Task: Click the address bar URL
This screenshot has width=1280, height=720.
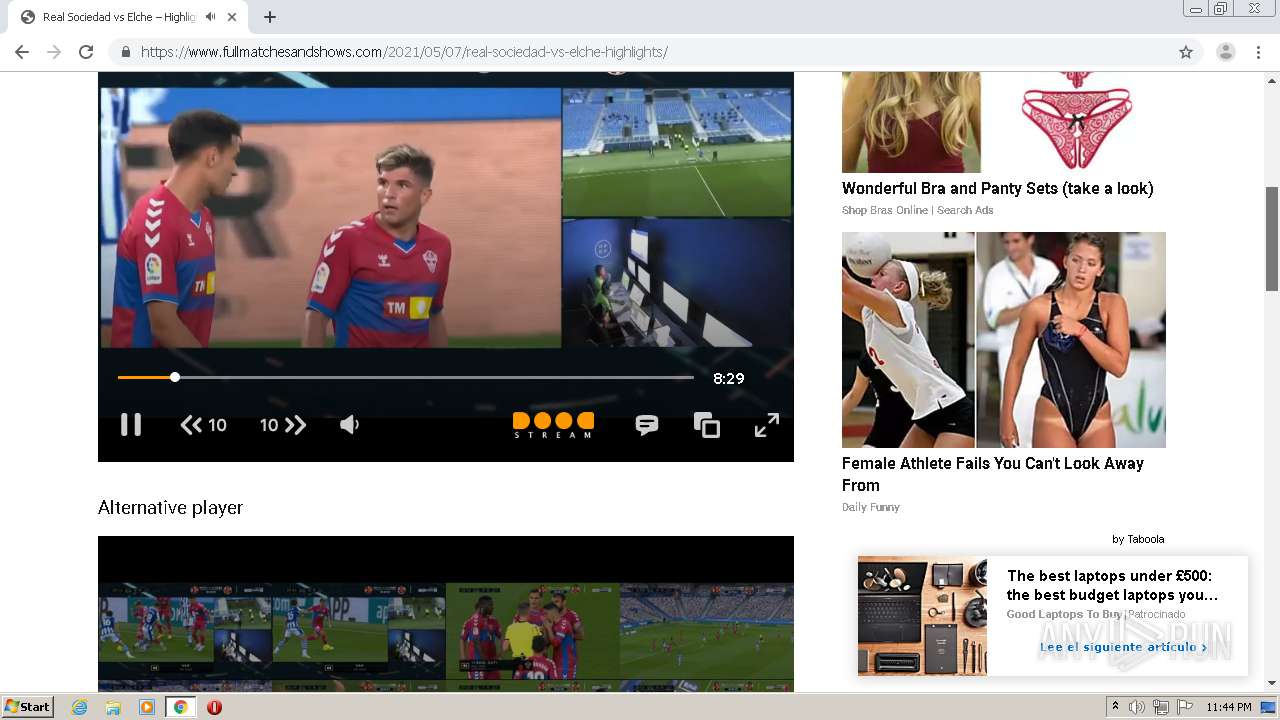Action: click(404, 52)
